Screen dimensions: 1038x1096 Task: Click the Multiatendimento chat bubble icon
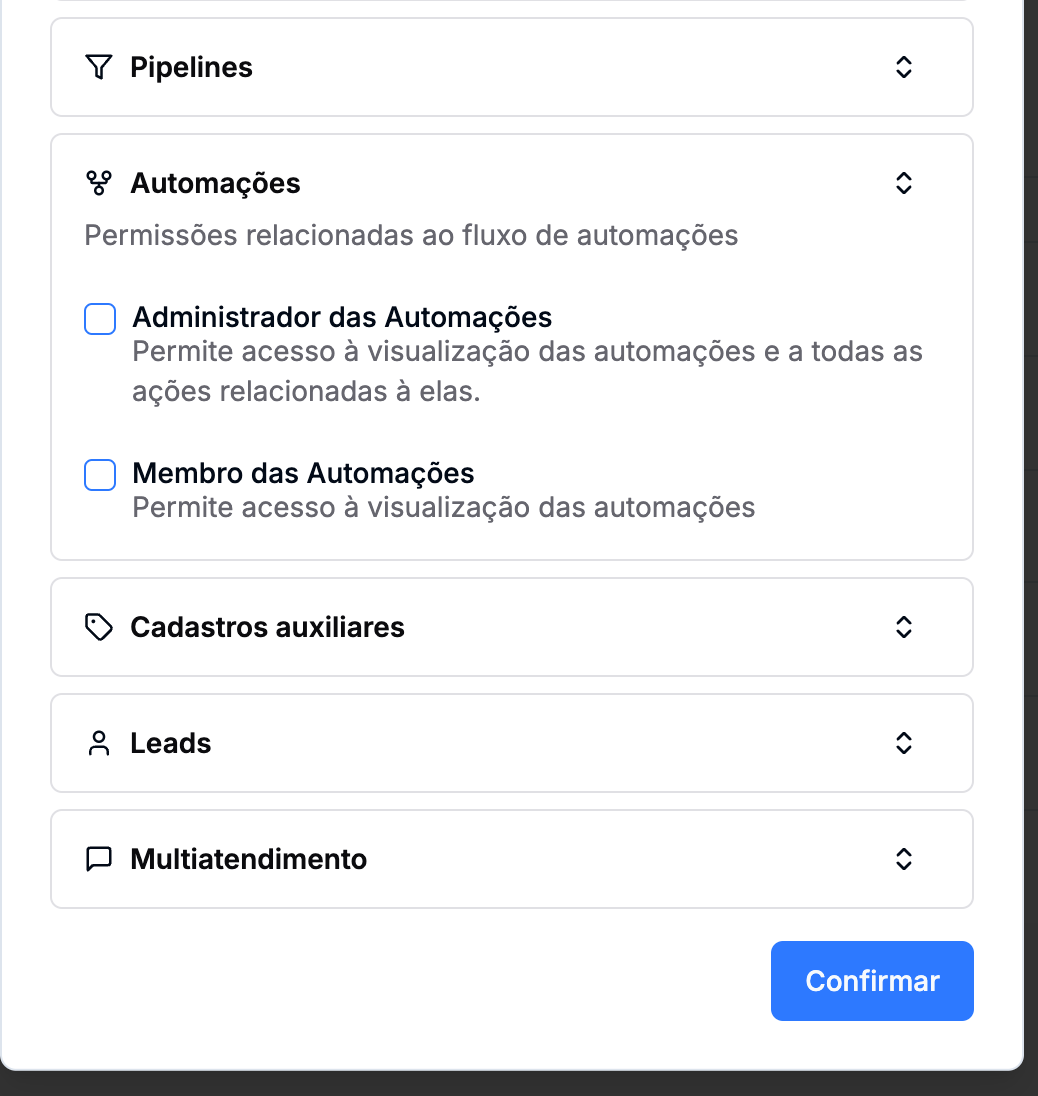click(x=98, y=859)
